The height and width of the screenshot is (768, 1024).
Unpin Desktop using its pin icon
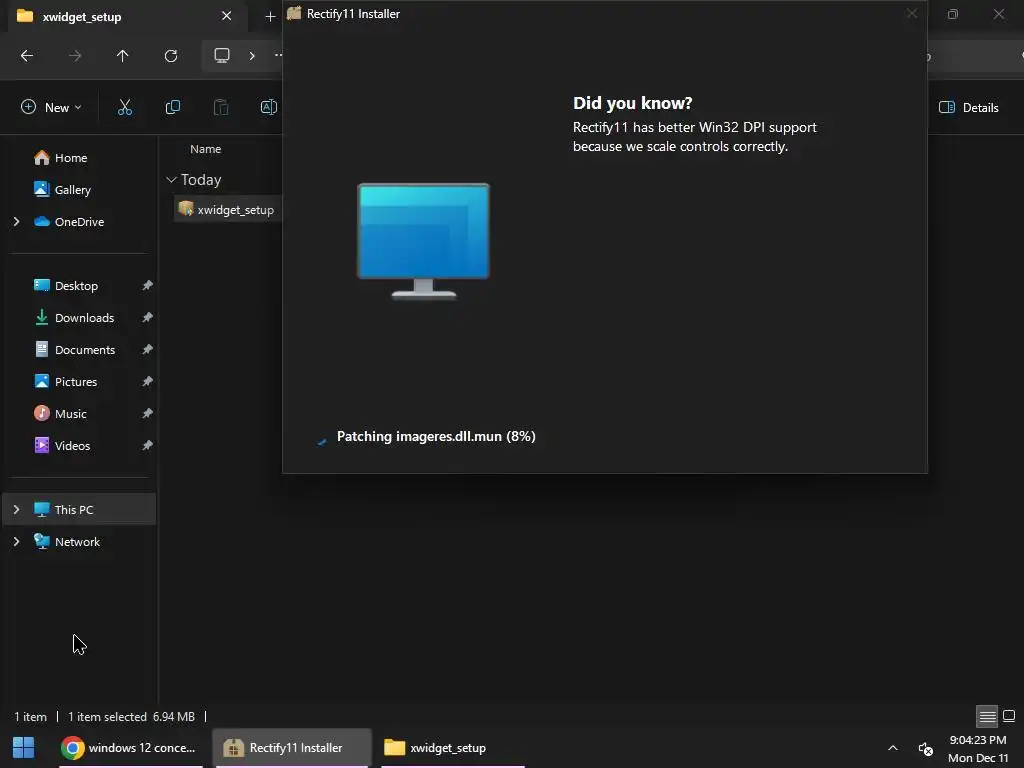click(148, 285)
